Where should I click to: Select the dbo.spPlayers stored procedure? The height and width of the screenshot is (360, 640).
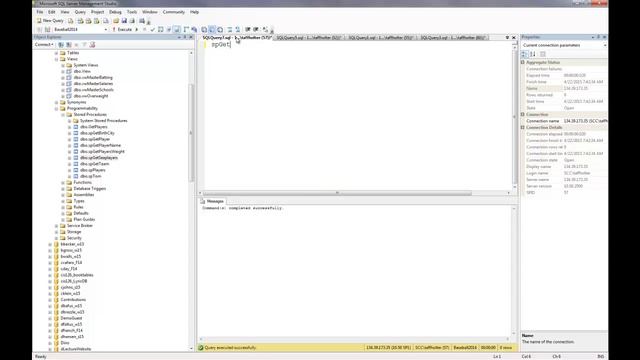93,170
